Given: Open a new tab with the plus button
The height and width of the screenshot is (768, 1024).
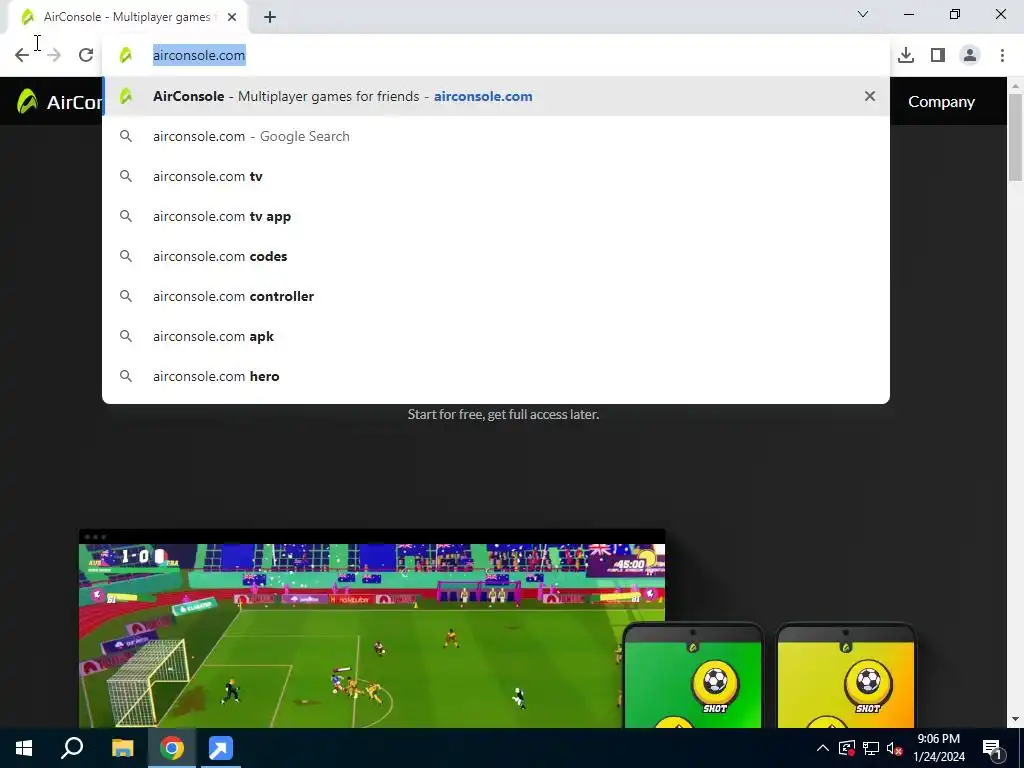Looking at the screenshot, I should click(x=270, y=17).
